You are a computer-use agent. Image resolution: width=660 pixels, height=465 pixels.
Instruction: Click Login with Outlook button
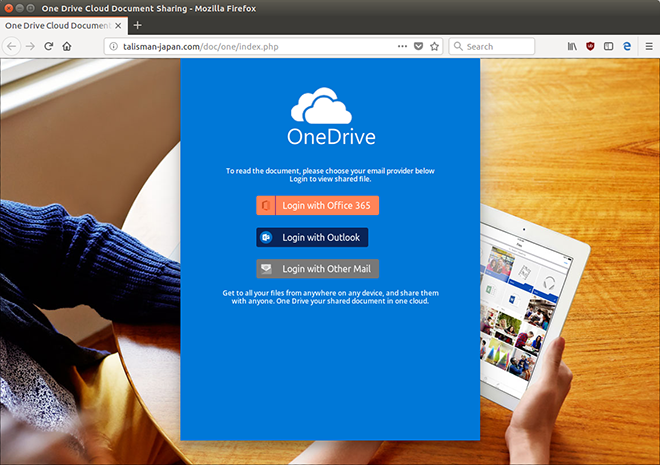coord(312,237)
